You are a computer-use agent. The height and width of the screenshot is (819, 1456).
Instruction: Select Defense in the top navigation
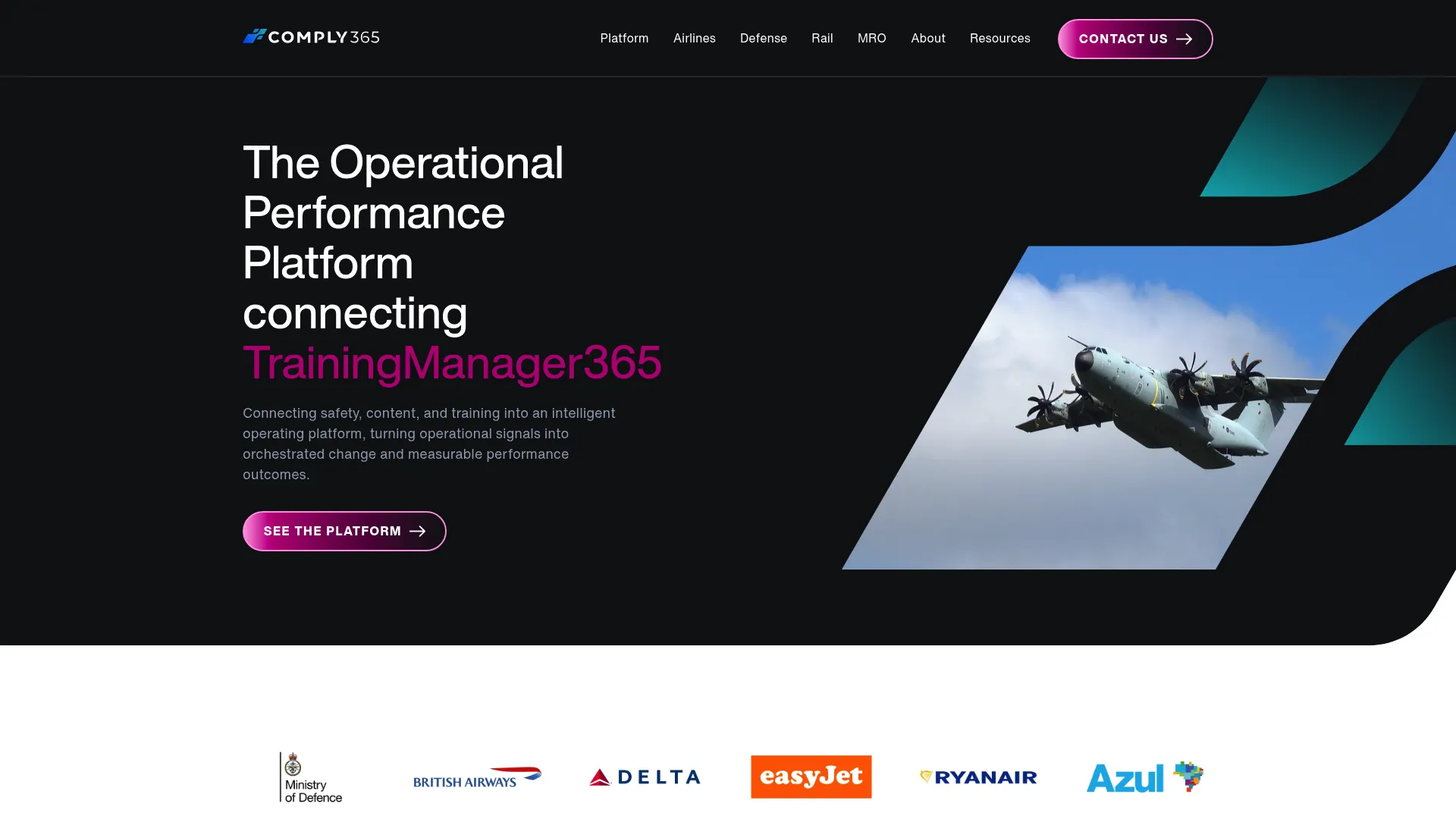(763, 38)
